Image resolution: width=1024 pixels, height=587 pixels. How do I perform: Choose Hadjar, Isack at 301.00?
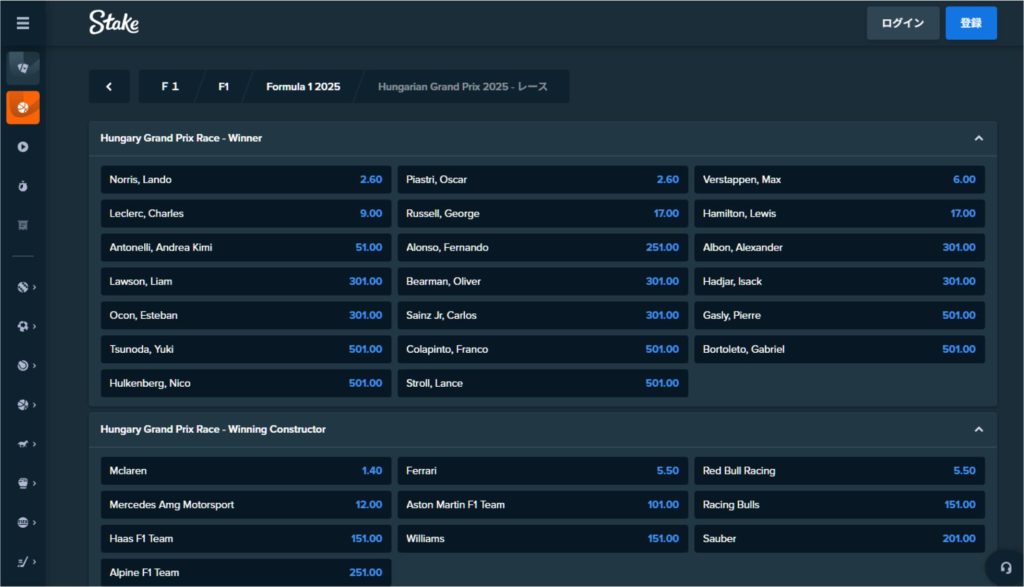(839, 281)
